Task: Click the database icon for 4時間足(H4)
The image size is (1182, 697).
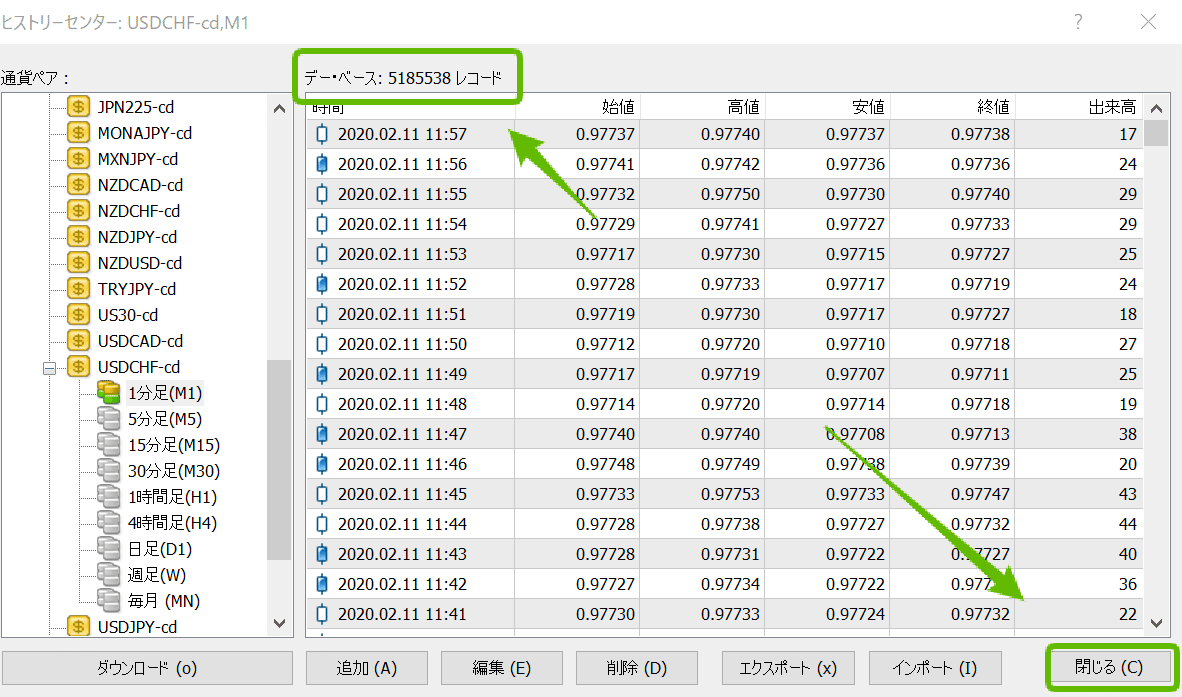Action: click(109, 523)
